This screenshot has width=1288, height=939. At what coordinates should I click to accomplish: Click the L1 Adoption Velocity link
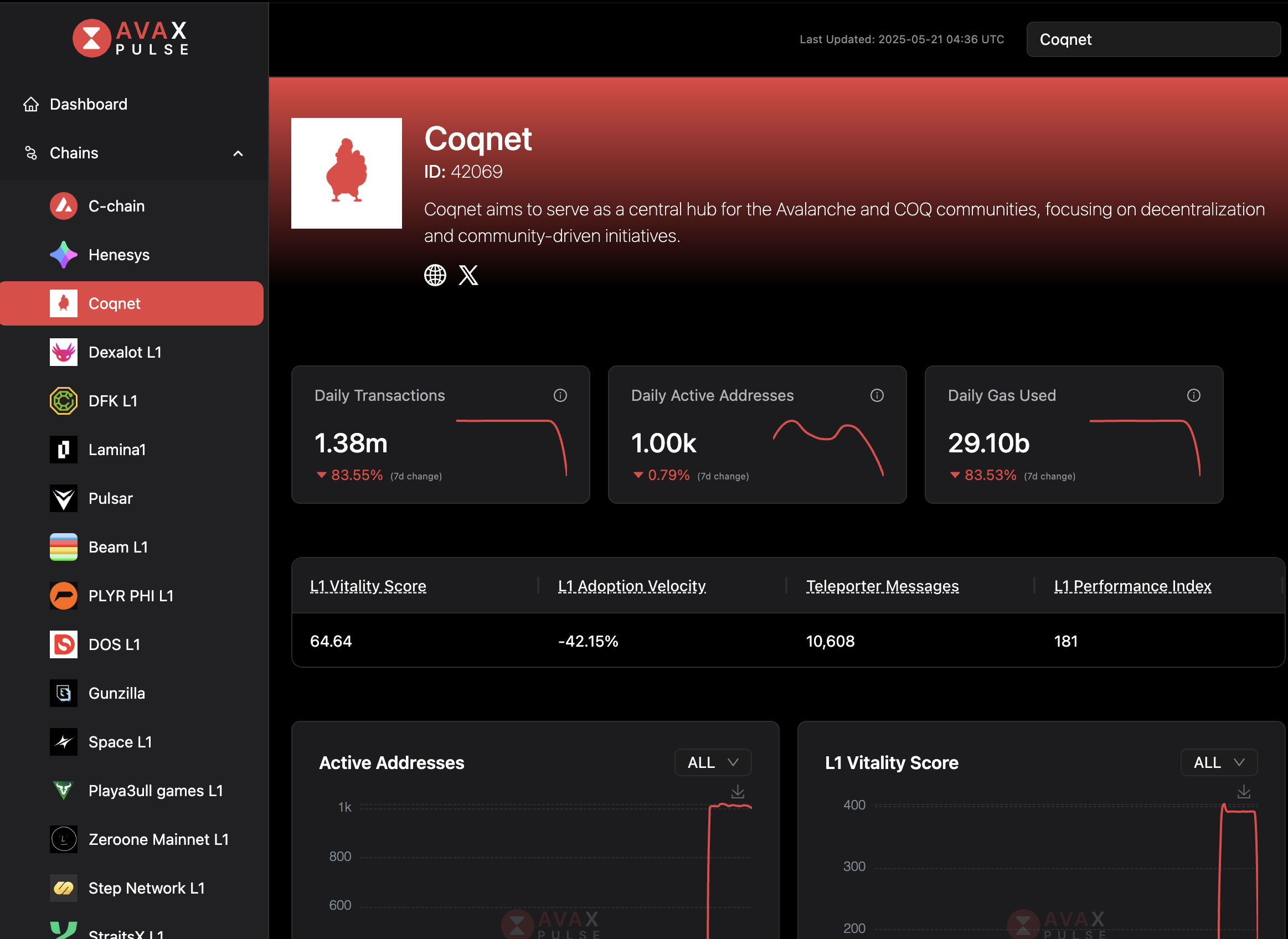click(631, 586)
